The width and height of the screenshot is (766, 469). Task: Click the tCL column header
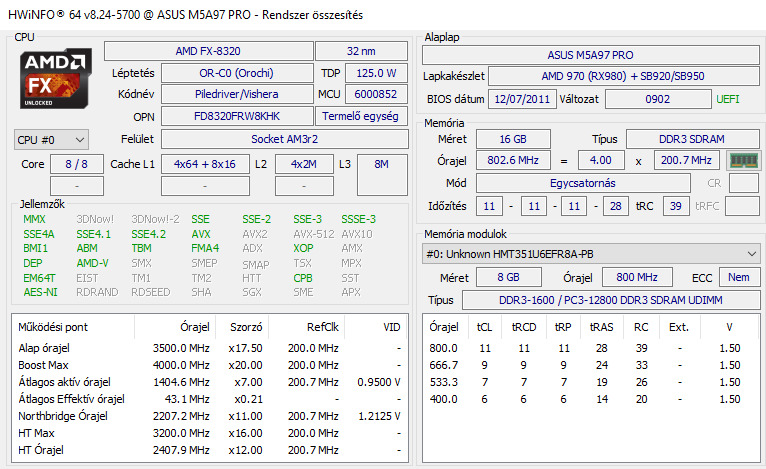[485, 327]
